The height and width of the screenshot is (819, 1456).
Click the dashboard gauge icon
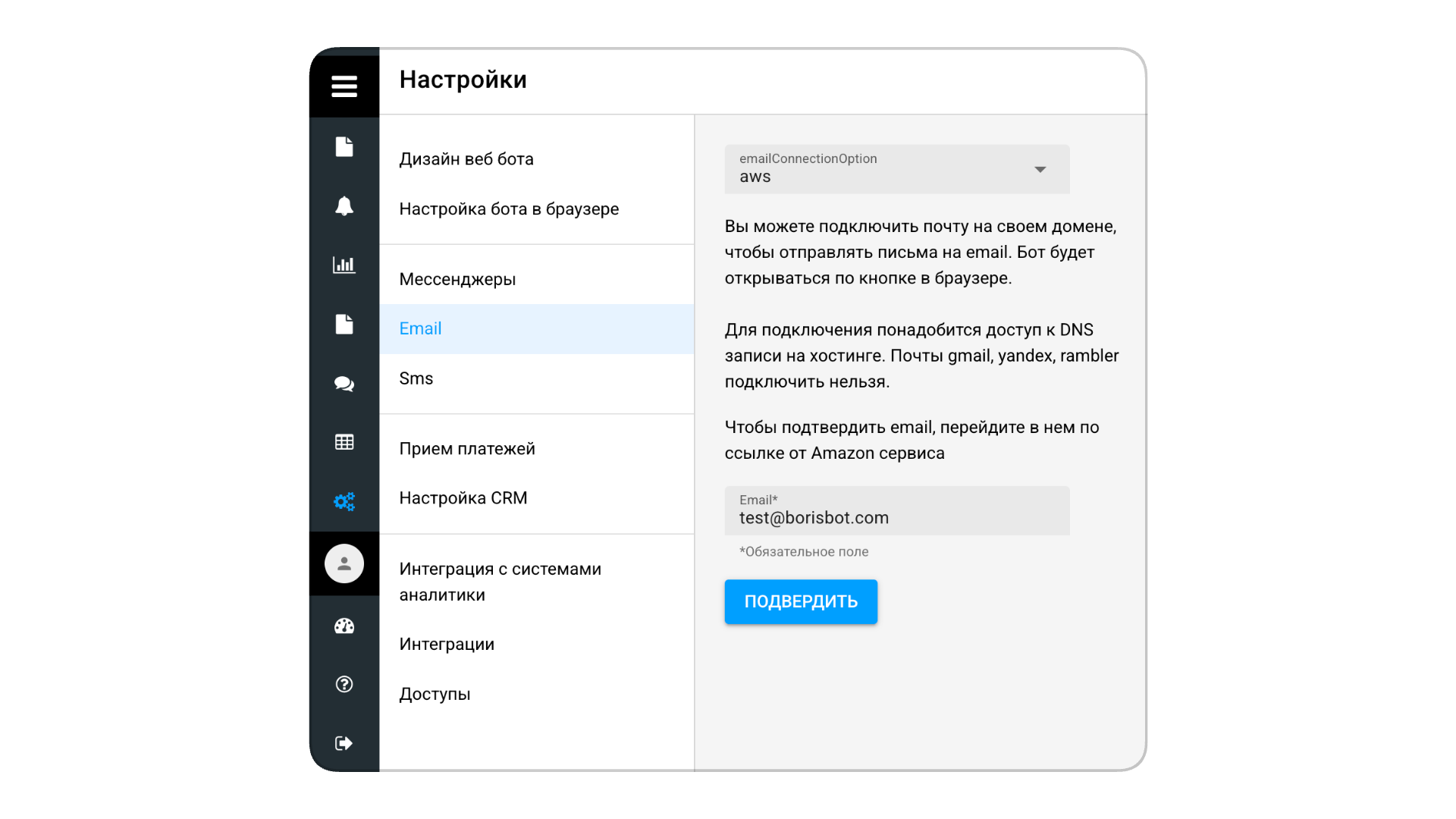344,626
